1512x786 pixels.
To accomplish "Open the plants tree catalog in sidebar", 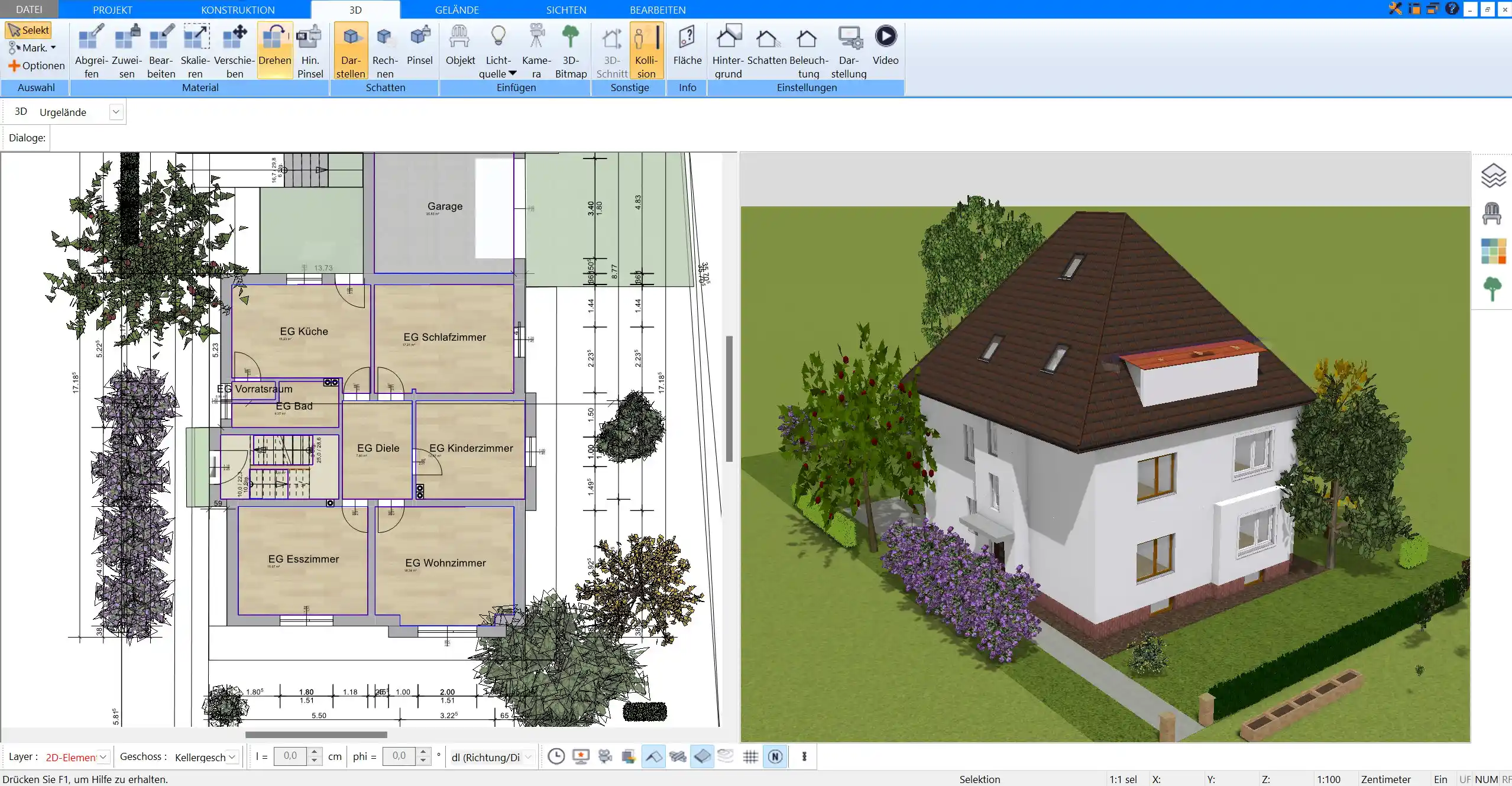I will coord(1492,289).
